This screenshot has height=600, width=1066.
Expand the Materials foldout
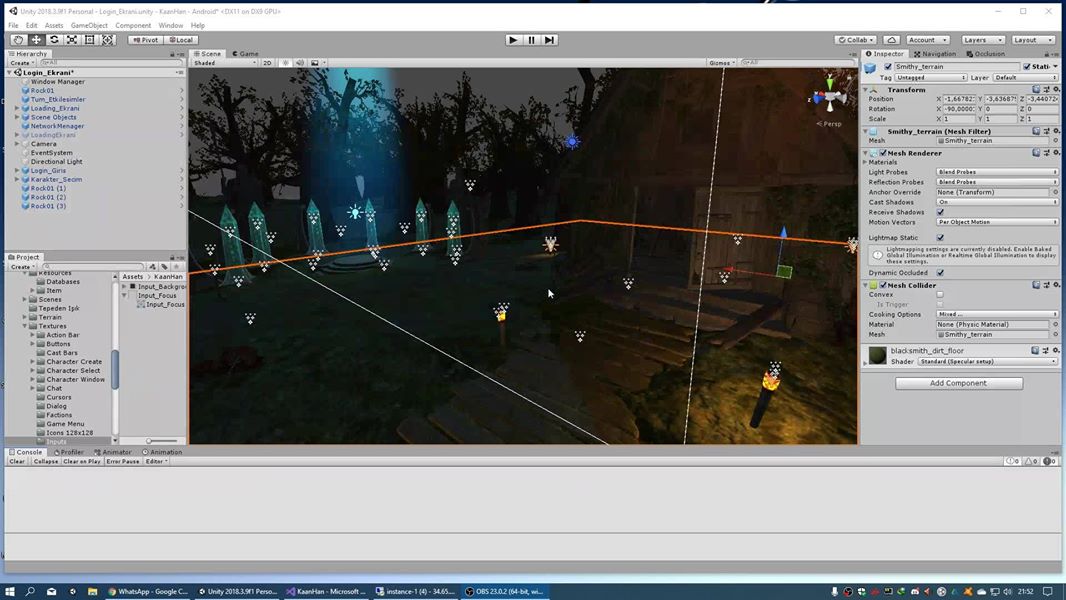click(865, 162)
